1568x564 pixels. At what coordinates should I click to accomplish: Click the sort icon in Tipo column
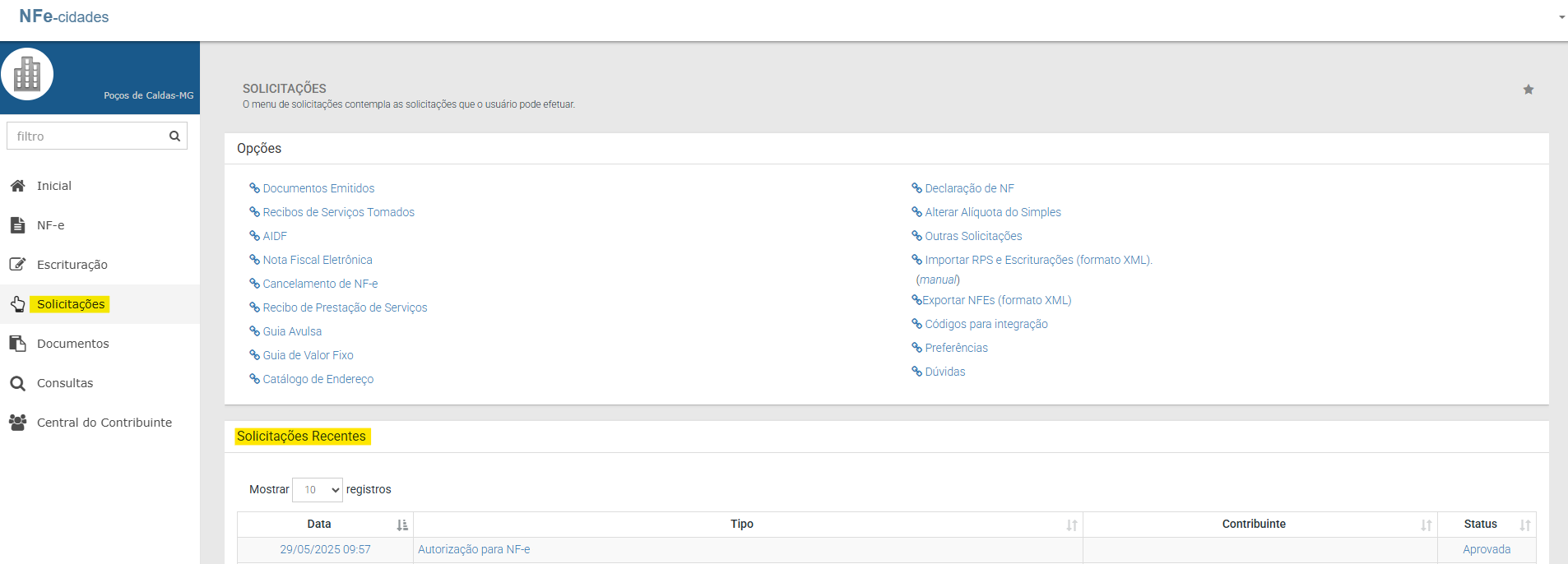(1071, 525)
